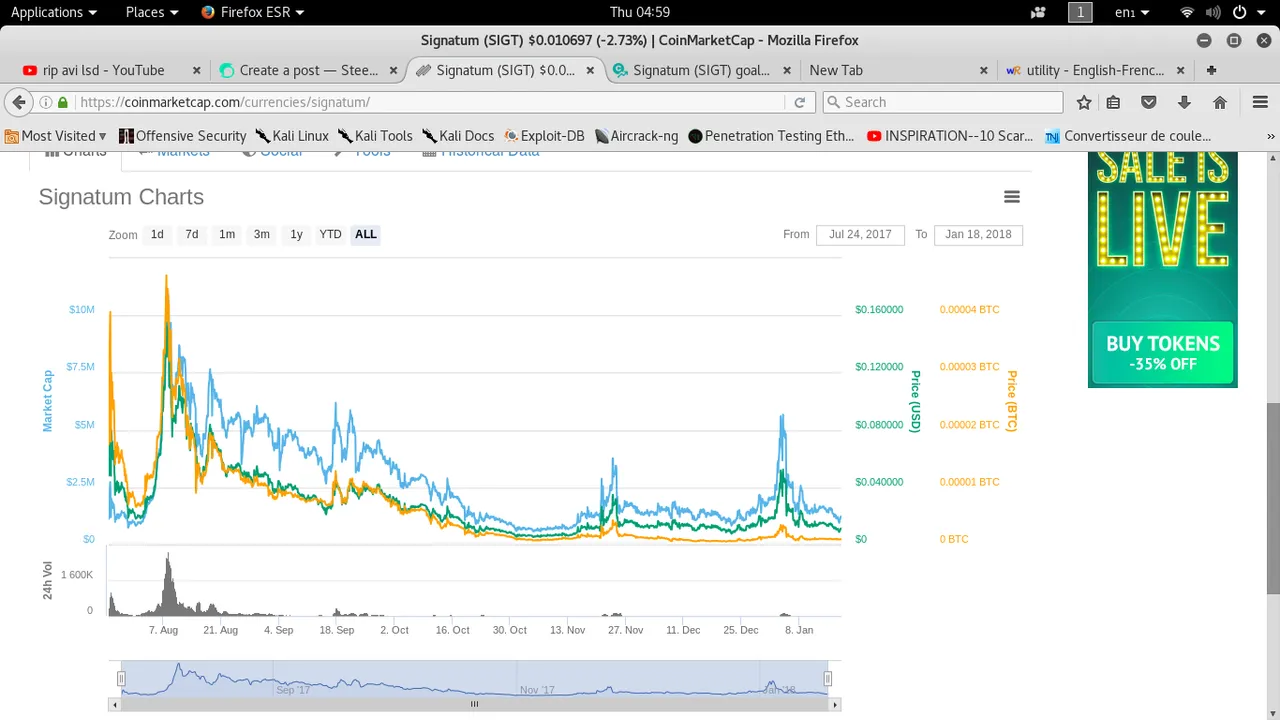Click the coinmarketcap.com URL in the address bar
This screenshot has width=1280, height=720.
coord(225,102)
